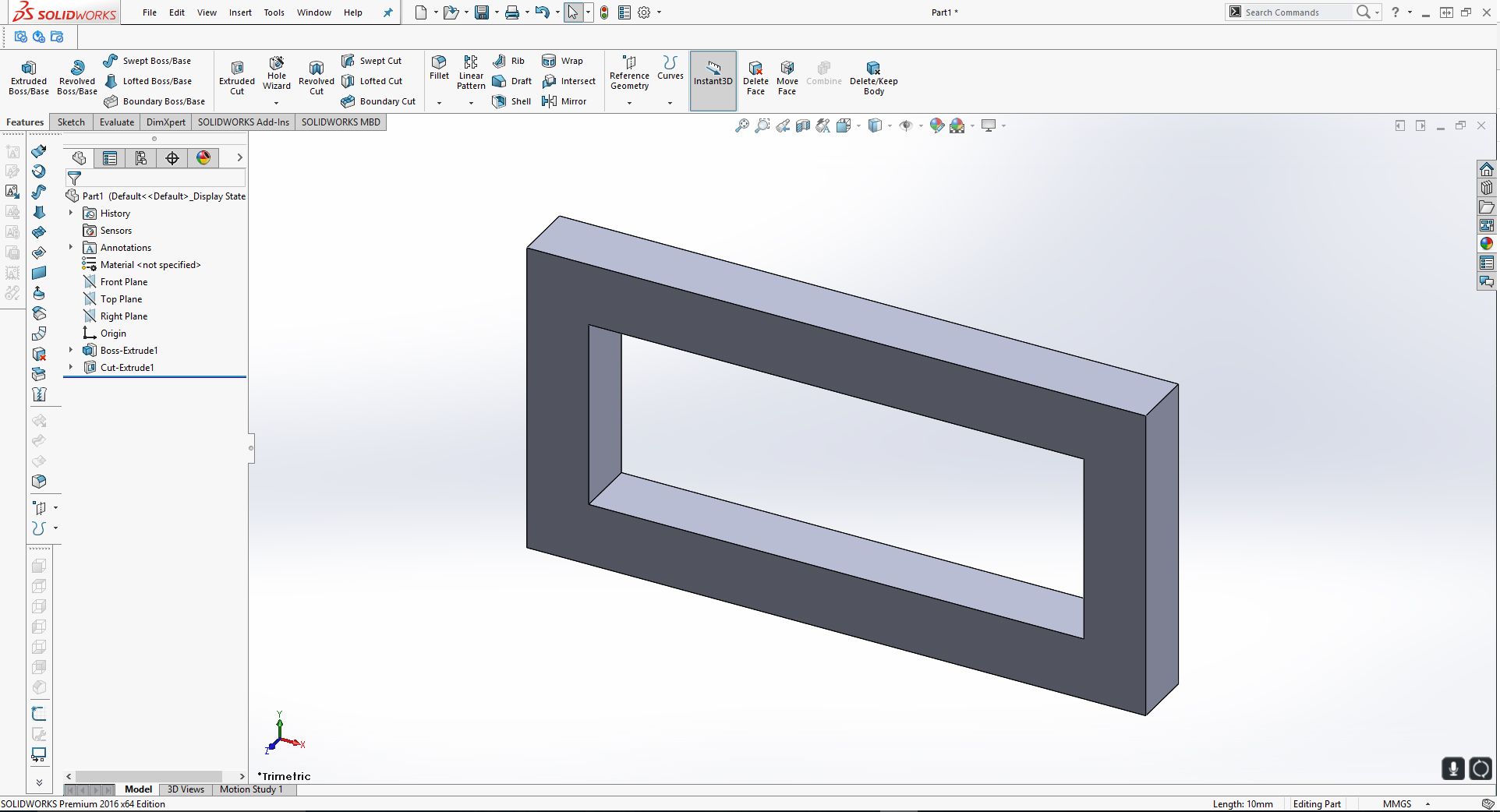Select the Move Face tool
The width and height of the screenshot is (1500, 812).
[787, 78]
